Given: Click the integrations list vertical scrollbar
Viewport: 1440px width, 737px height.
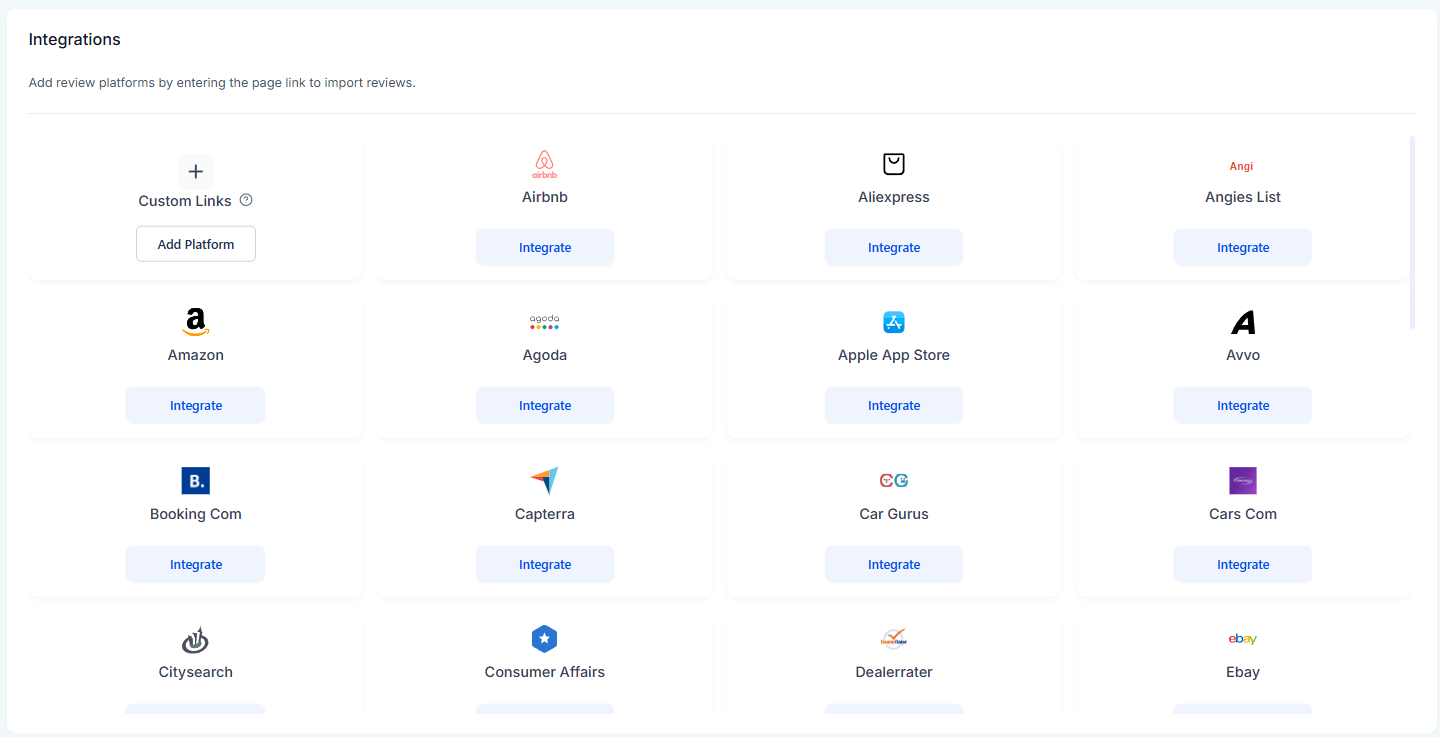Looking at the screenshot, I should point(1412,232).
